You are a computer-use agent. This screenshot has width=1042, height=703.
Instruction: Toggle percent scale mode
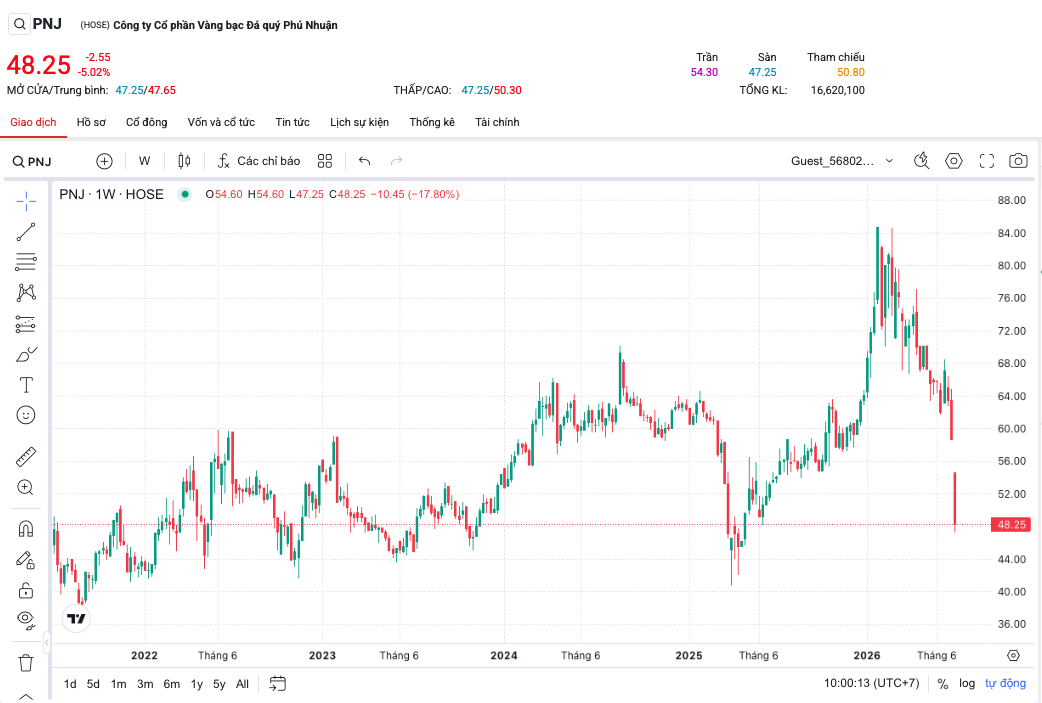click(x=942, y=684)
